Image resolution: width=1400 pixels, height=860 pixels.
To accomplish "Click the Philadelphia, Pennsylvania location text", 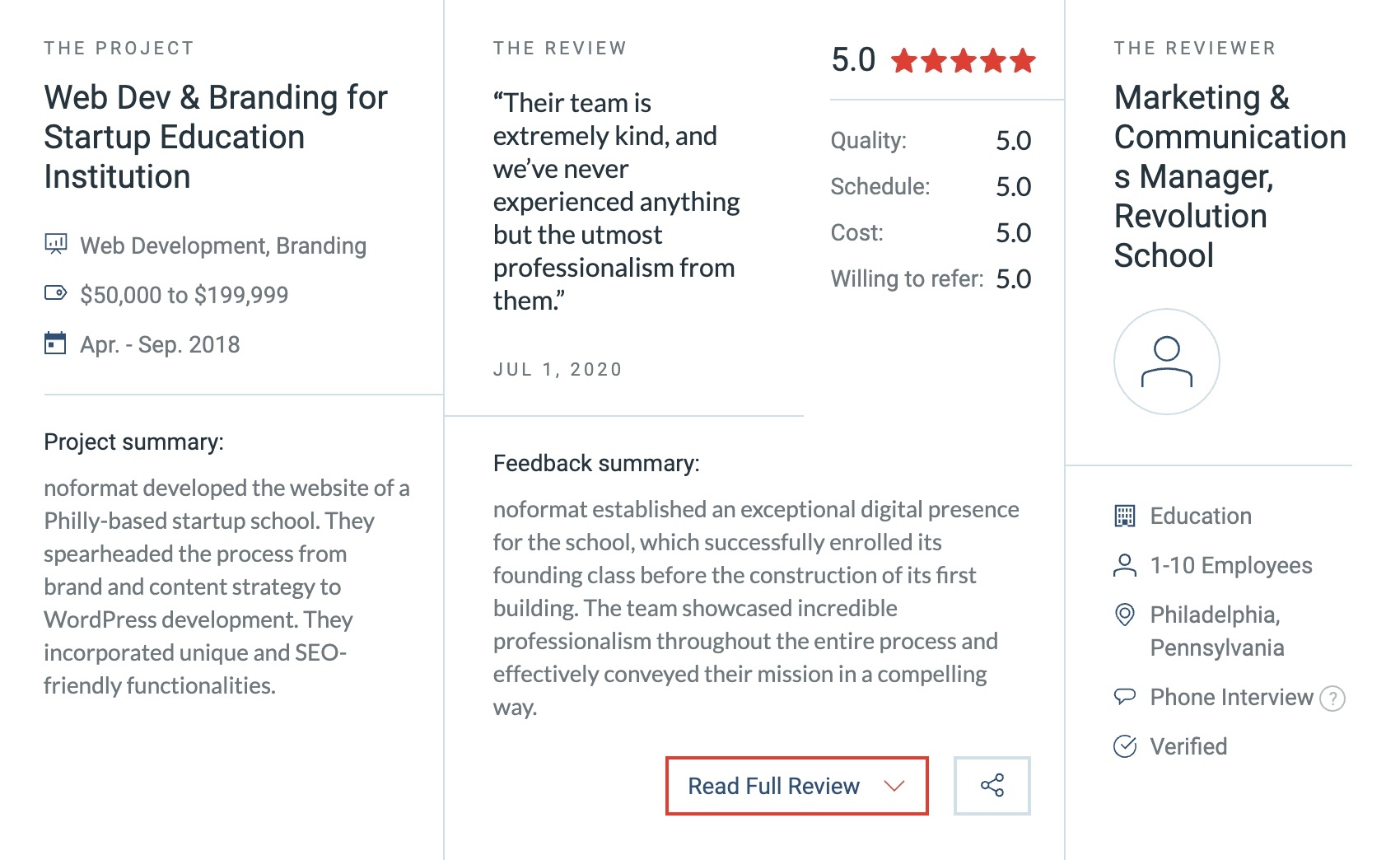I will [x=1216, y=631].
